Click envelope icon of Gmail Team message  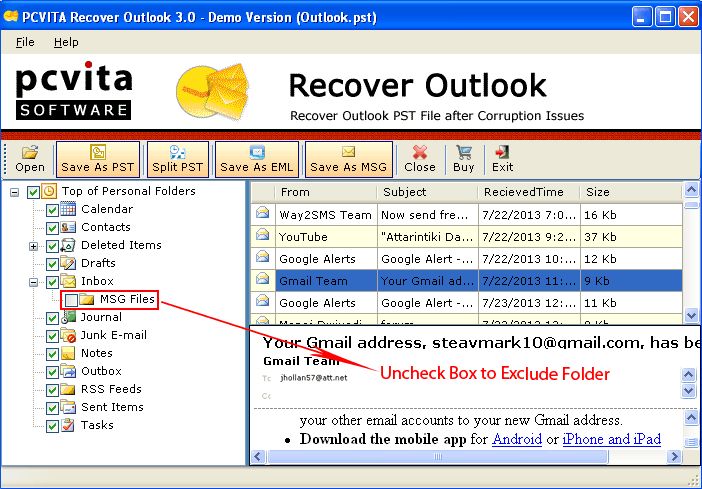pyautogui.click(x=263, y=279)
